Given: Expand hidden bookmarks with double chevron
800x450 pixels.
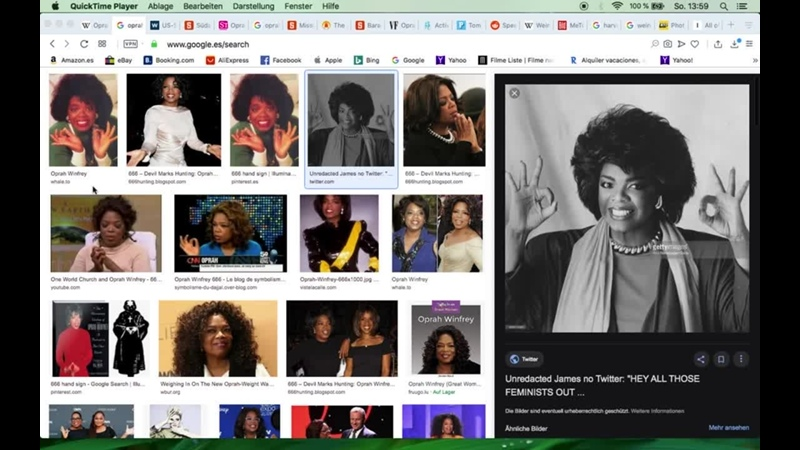Looking at the screenshot, I should point(755,60).
